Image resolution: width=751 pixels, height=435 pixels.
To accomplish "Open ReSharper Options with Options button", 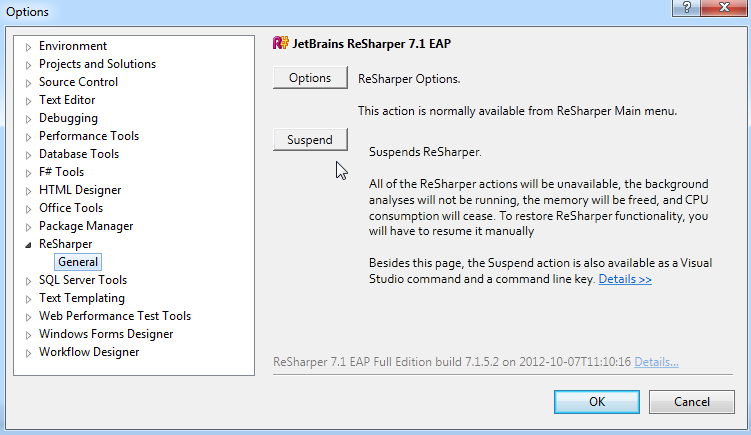I will click(310, 78).
